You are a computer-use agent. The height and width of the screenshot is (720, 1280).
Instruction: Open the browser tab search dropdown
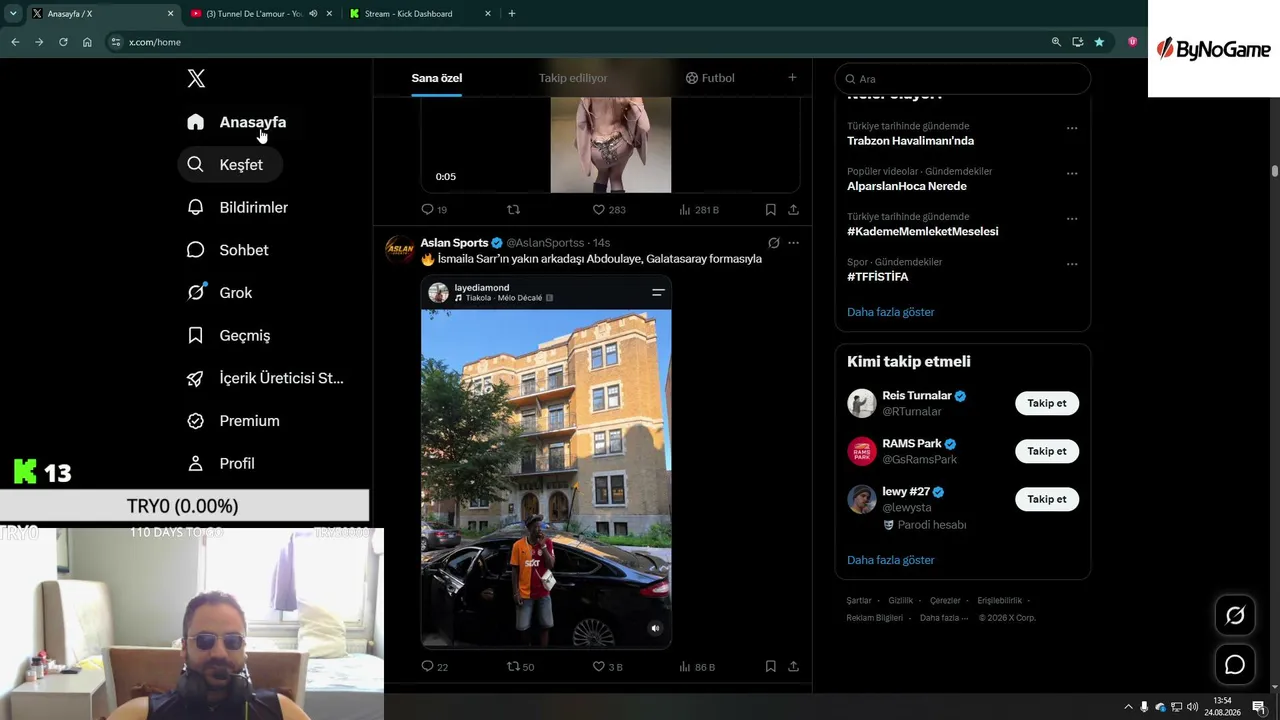coord(13,14)
